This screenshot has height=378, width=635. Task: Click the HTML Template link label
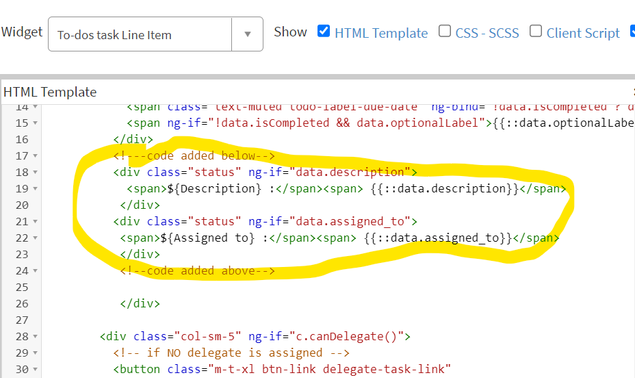(381, 33)
